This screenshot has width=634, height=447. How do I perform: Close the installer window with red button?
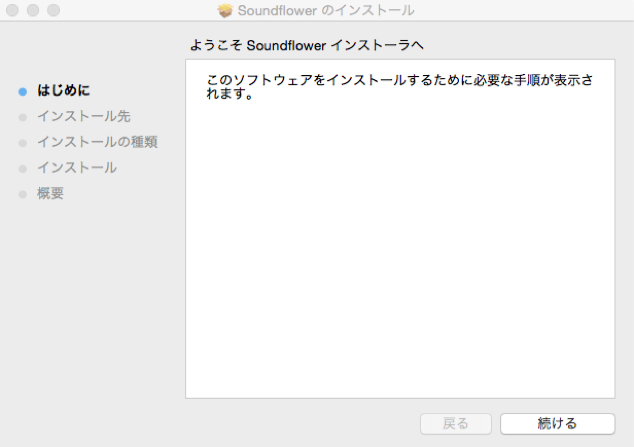point(13,10)
